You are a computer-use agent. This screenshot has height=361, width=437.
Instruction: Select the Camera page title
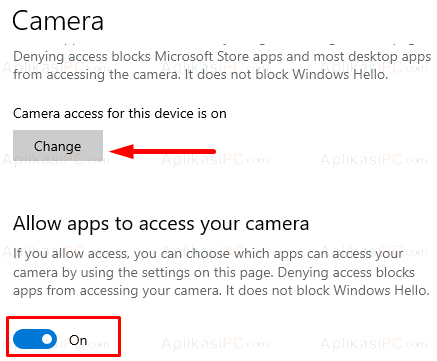58,21
